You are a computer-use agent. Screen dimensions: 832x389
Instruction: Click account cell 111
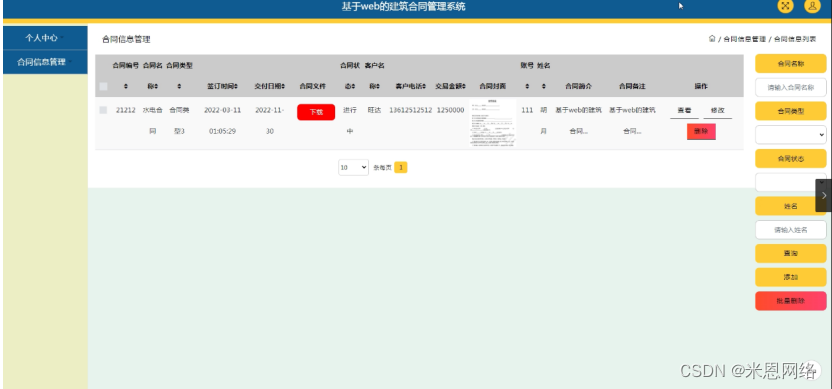(527, 110)
